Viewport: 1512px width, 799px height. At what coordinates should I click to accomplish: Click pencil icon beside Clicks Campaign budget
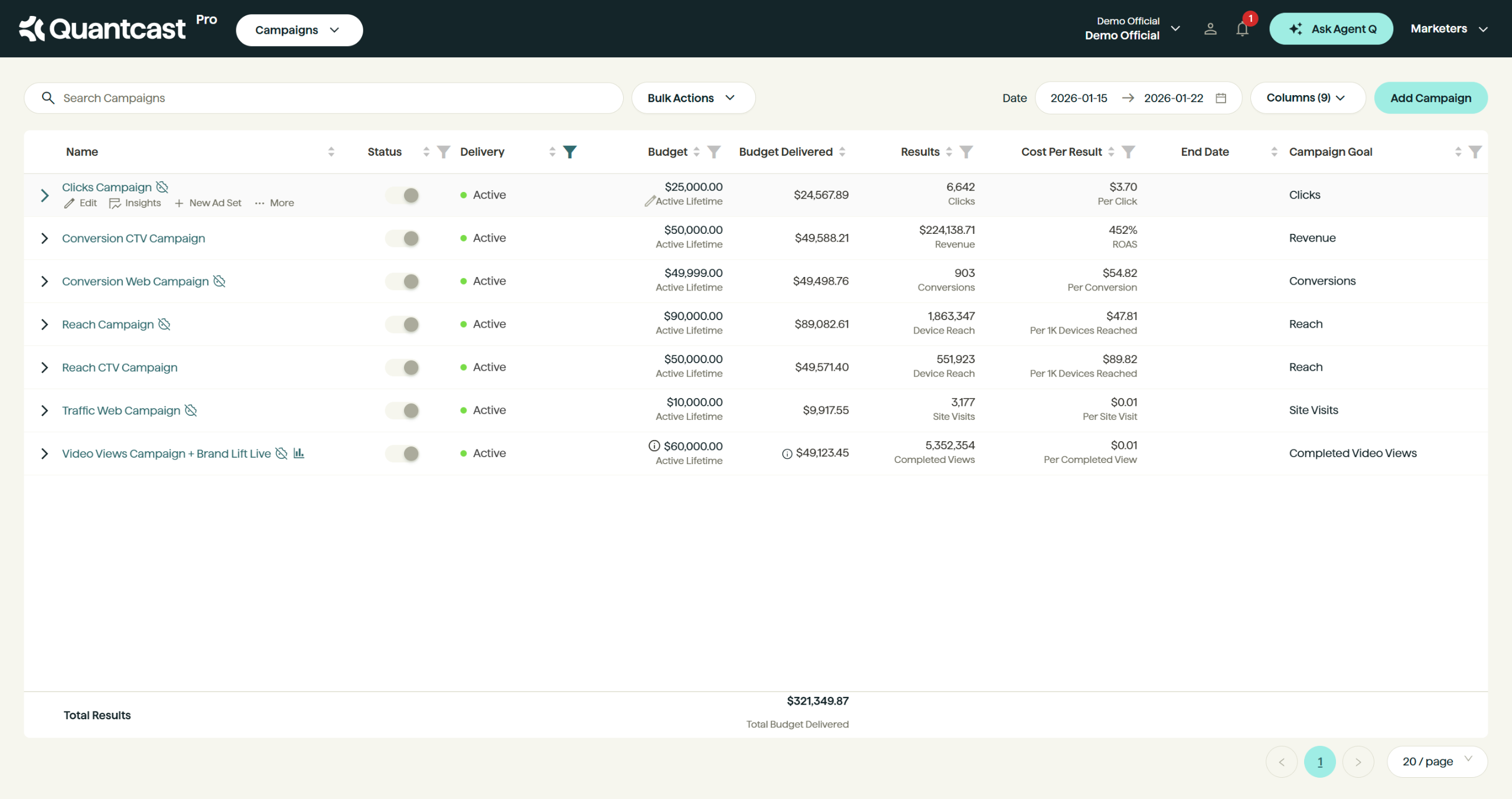649,201
